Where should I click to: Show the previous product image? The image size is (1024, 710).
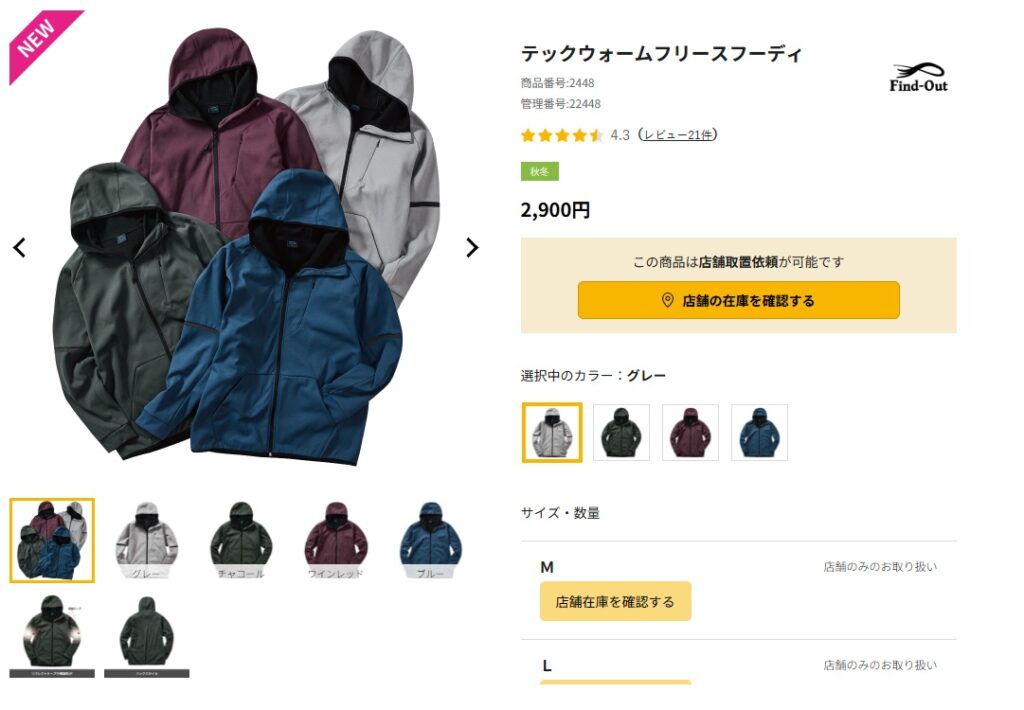(x=20, y=248)
